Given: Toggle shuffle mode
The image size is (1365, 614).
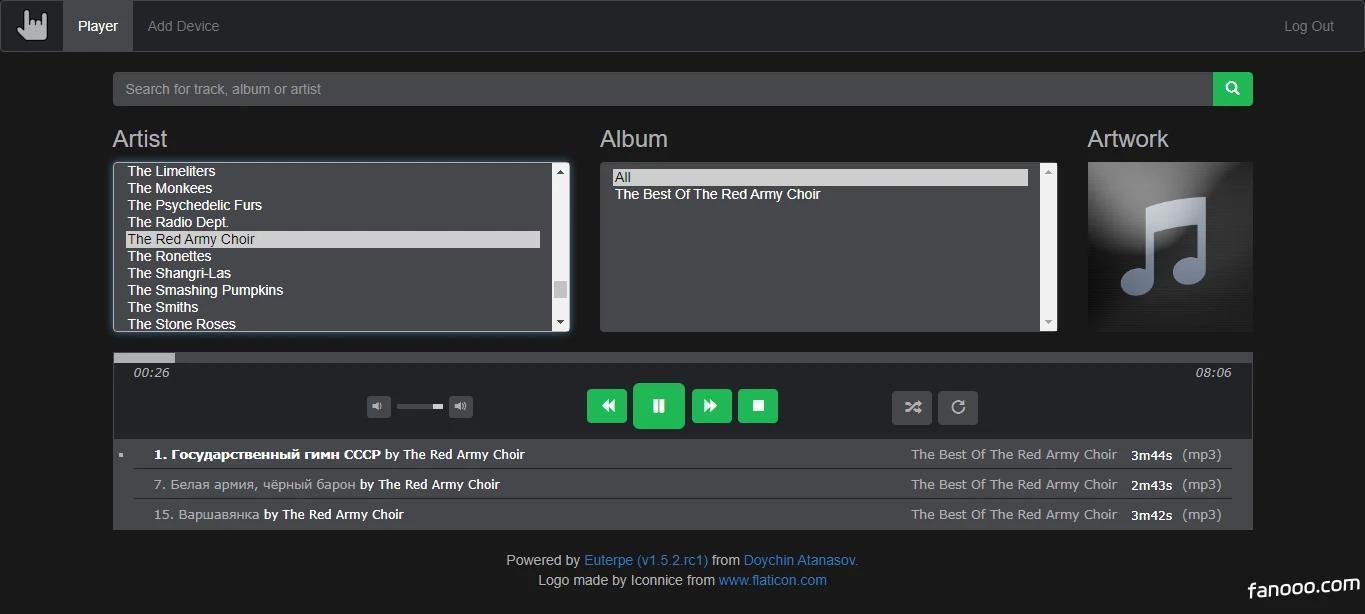Looking at the screenshot, I should pyautogui.click(x=912, y=407).
